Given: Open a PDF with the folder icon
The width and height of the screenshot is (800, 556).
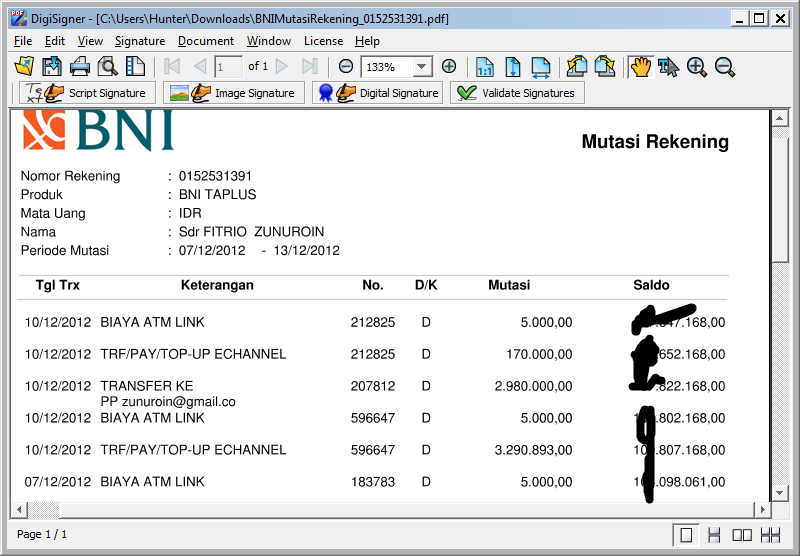Looking at the screenshot, I should pos(24,66).
